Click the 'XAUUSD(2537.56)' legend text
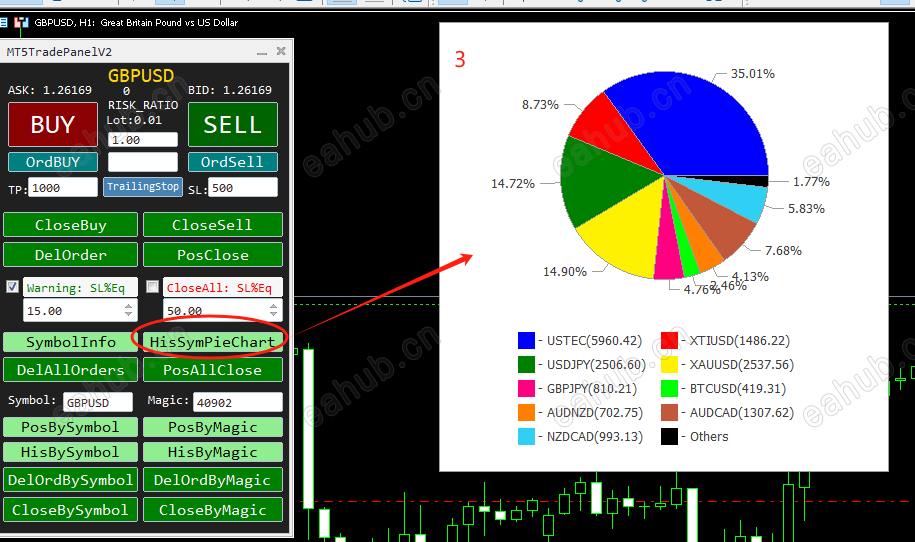The height and width of the screenshot is (542, 915). [742, 365]
